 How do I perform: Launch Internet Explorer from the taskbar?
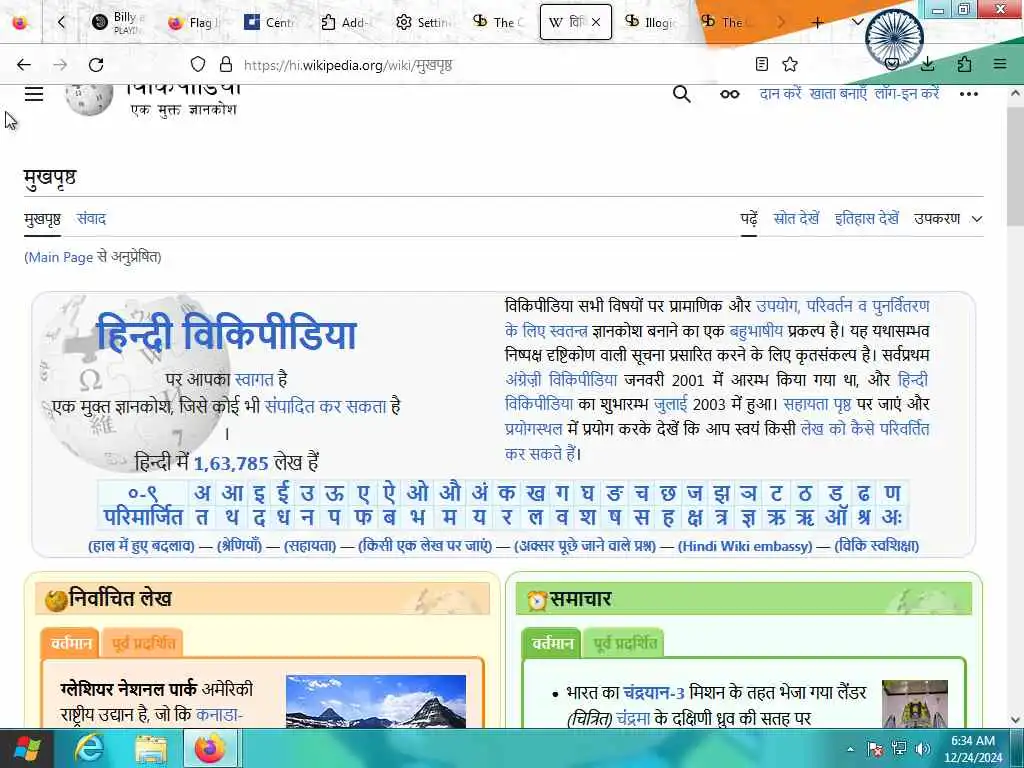point(89,748)
